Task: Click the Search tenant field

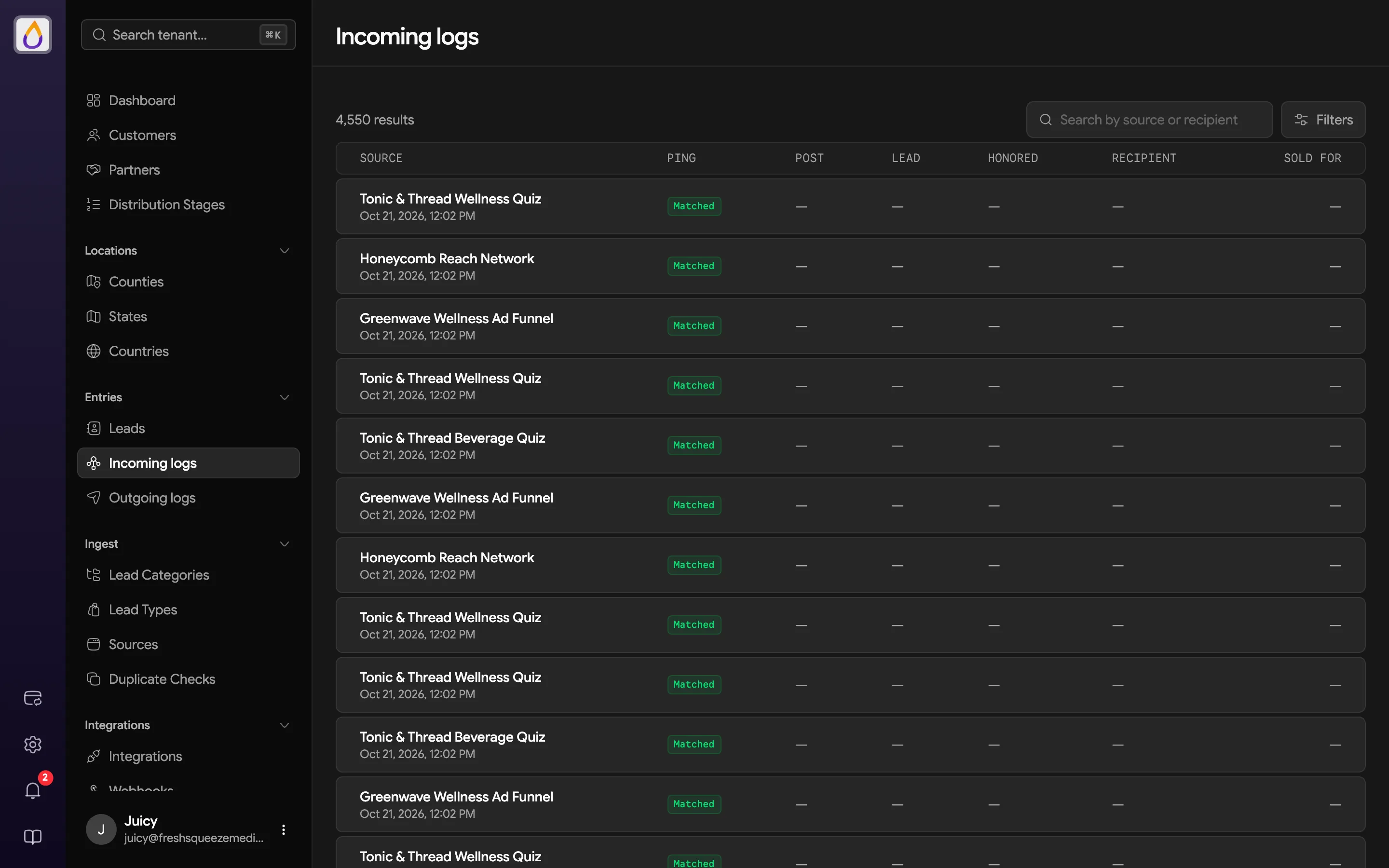Action: point(188,34)
